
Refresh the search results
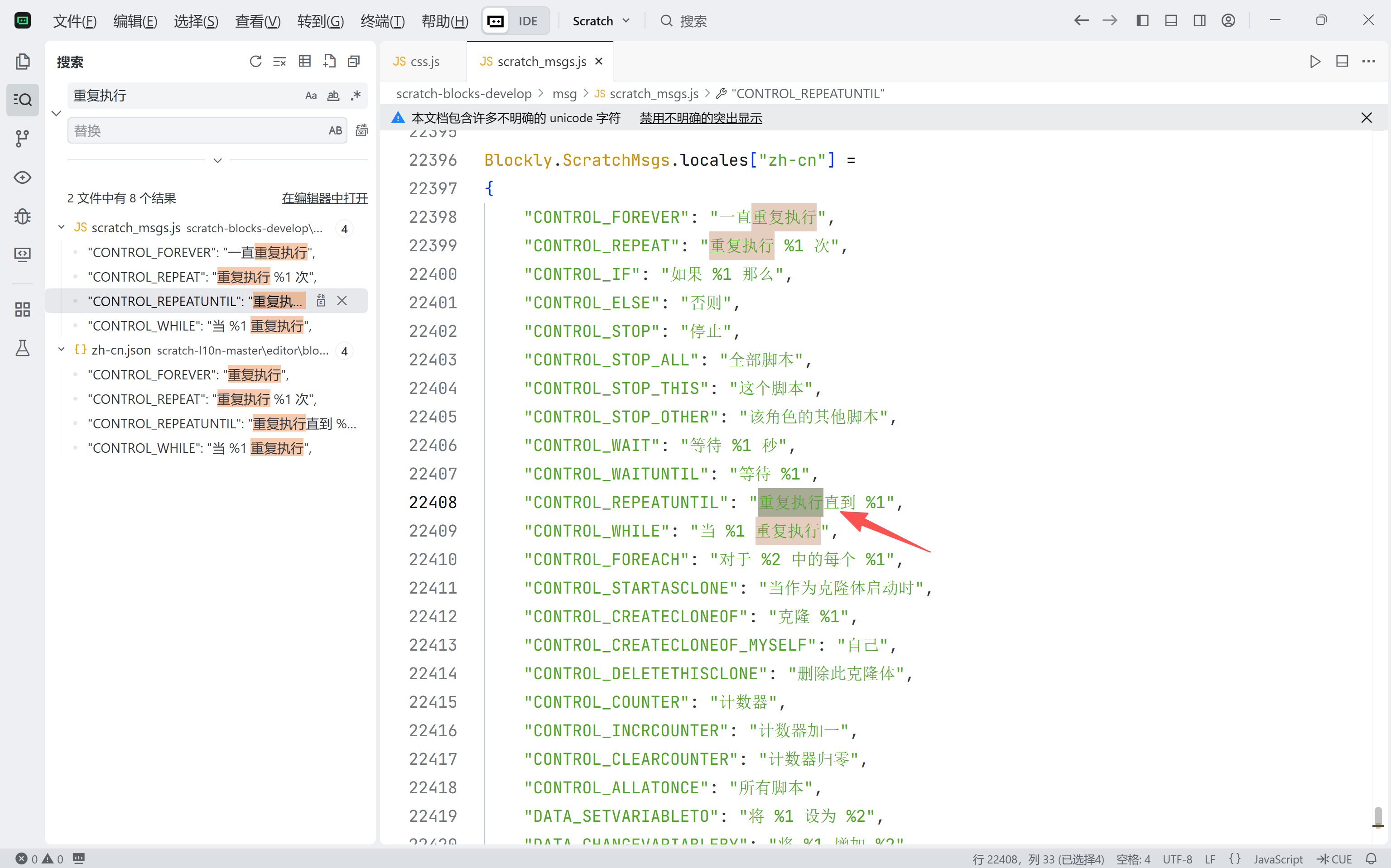[x=255, y=62]
